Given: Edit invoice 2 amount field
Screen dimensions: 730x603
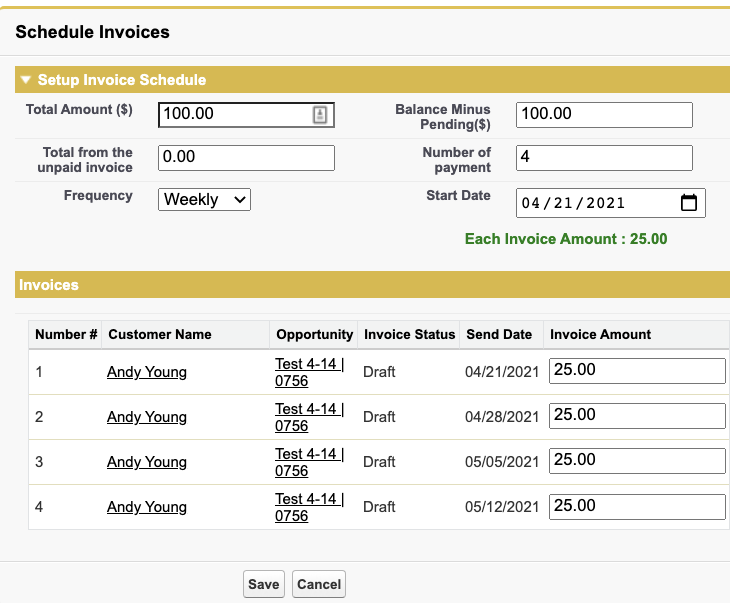Looking at the screenshot, I should click(x=637, y=416).
